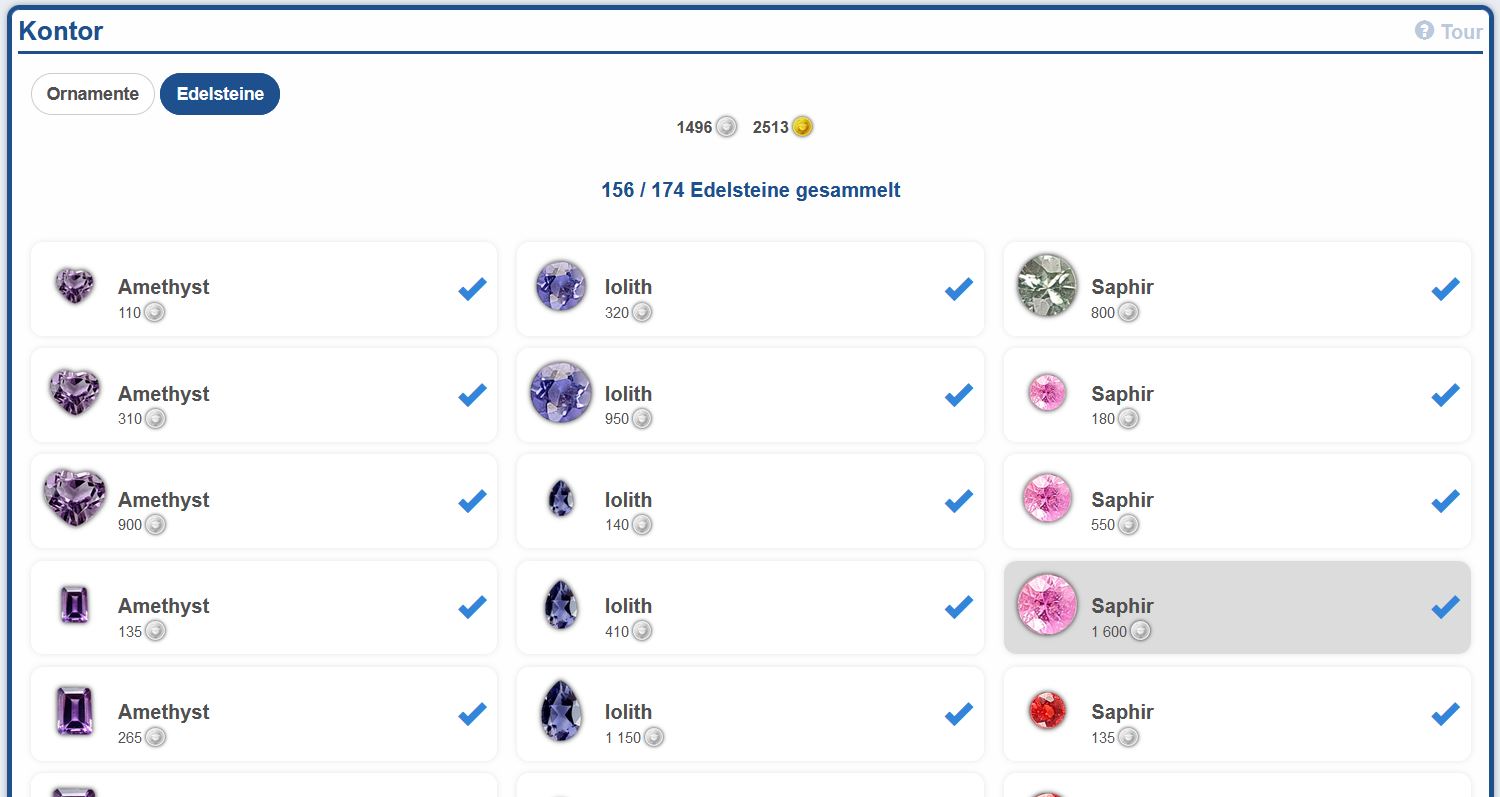Click the checkmark on highlighted Saphir 1 600
Image resolution: width=1500 pixels, height=797 pixels.
[x=1445, y=607]
